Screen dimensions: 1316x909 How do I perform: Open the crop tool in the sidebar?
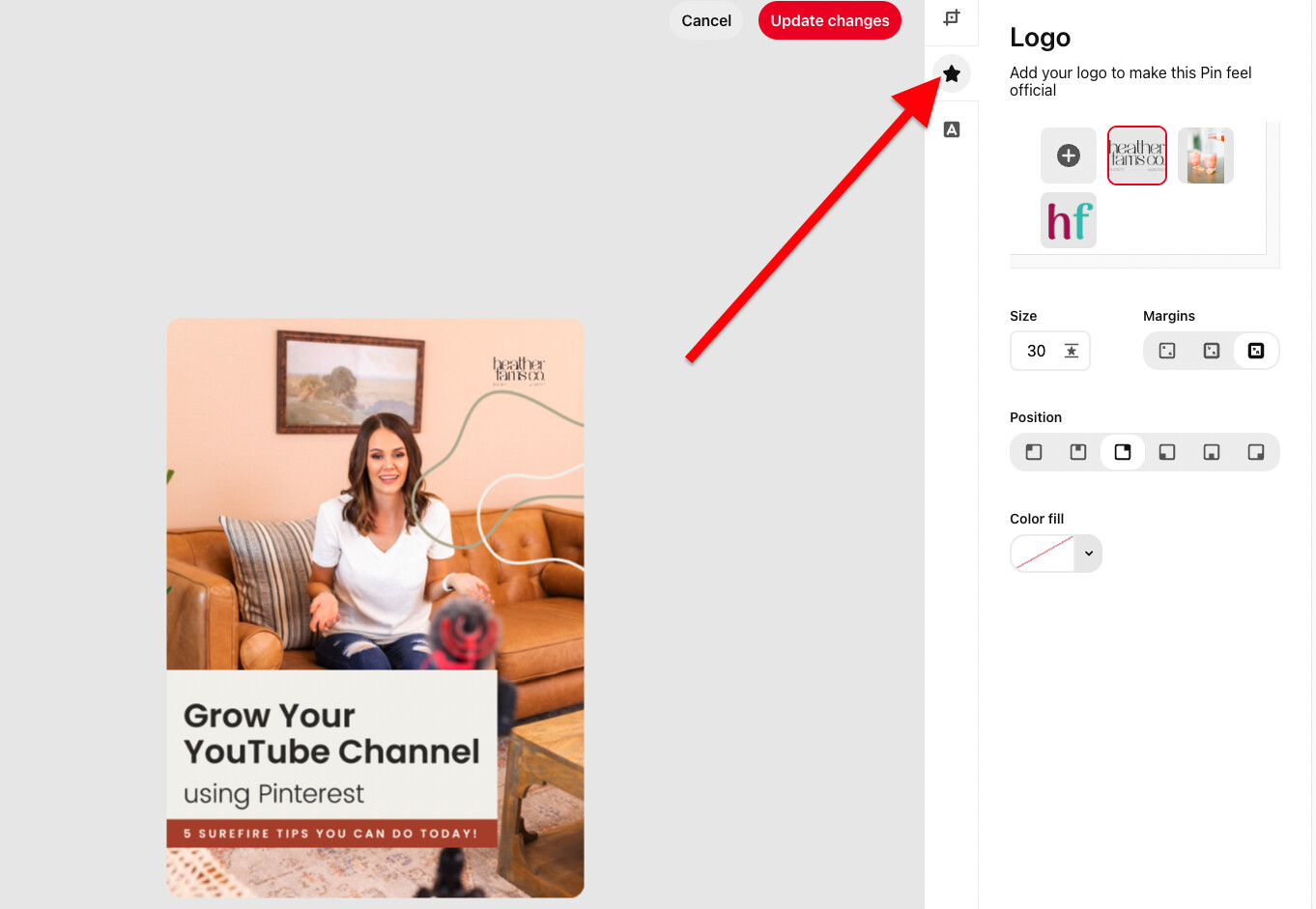[952, 17]
